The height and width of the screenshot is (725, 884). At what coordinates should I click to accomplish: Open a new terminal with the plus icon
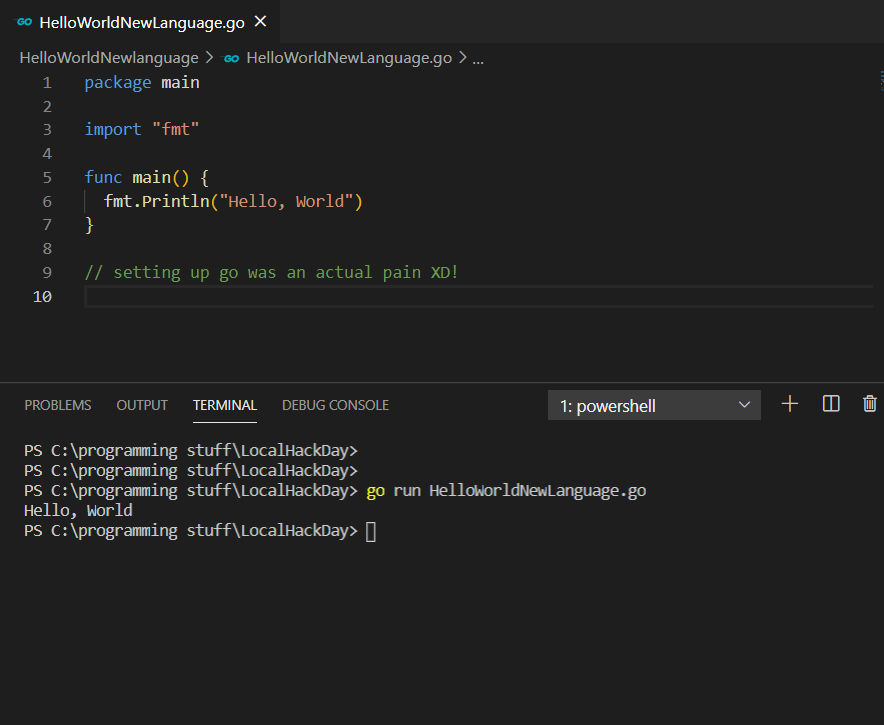click(x=789, y=403)
